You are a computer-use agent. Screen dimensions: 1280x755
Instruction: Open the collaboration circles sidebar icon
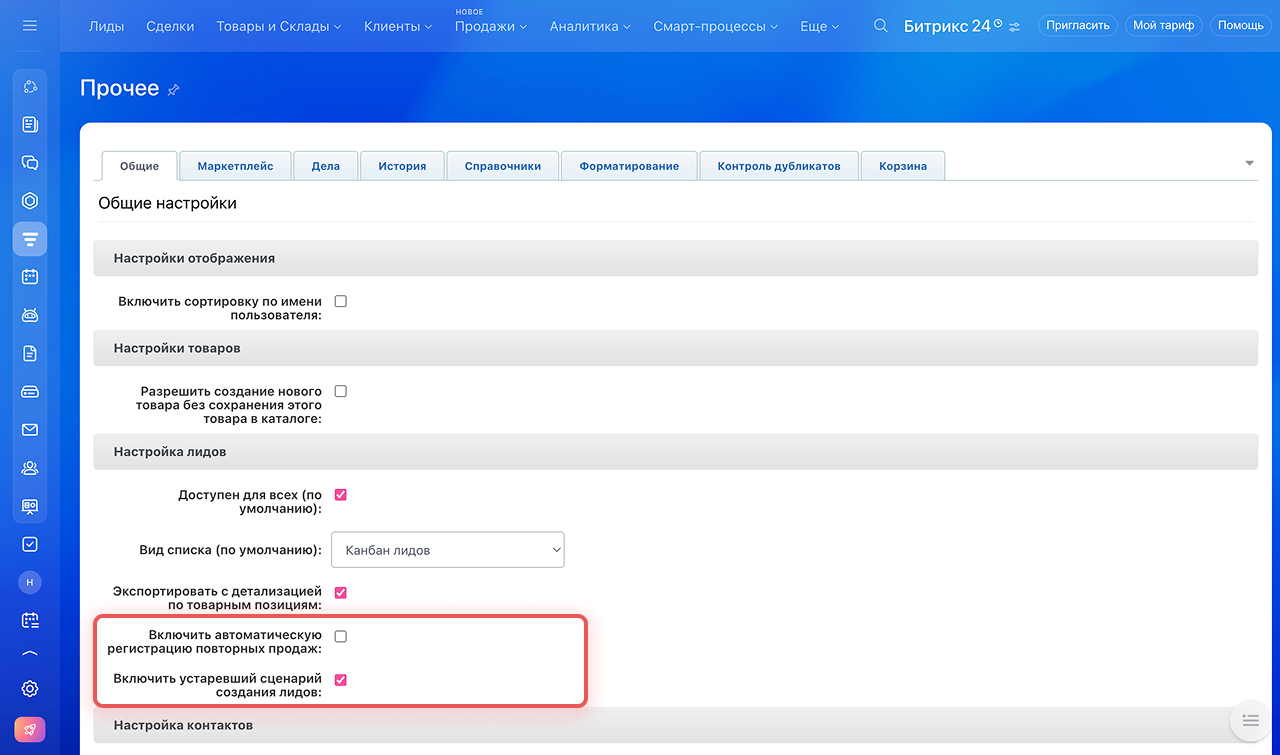coord(30,87)
